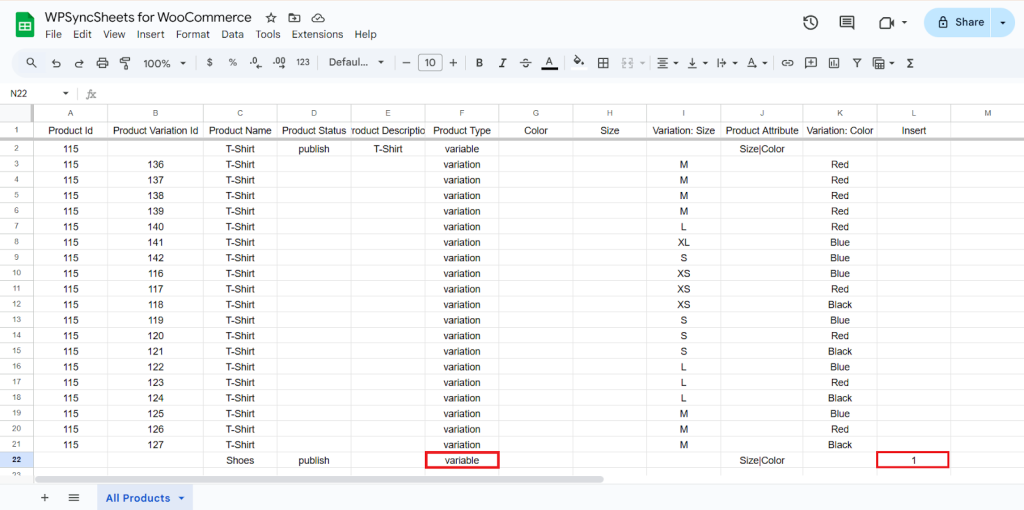The image size is (1024, 510).
Task: Increase font size plus button
Action: (x=453, y=63)
